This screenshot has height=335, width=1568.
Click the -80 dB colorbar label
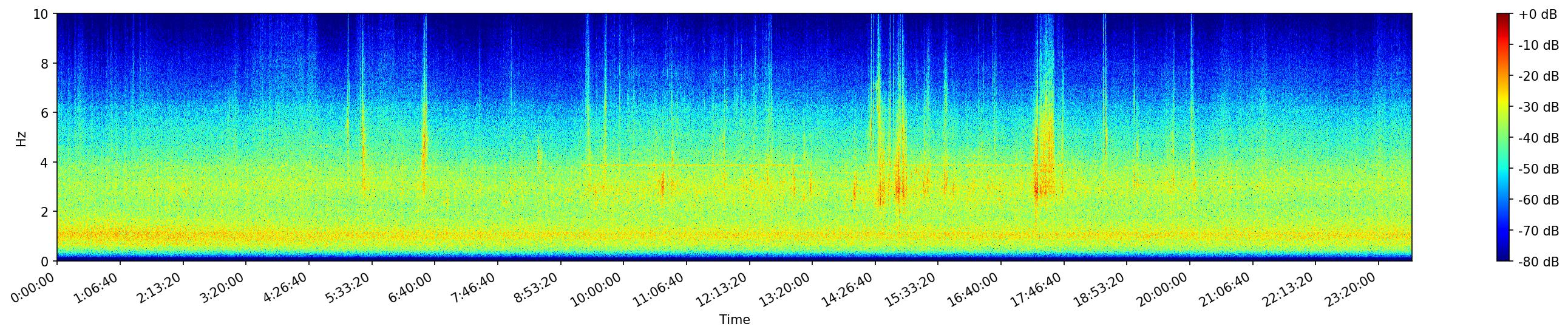coord(1538,262)
